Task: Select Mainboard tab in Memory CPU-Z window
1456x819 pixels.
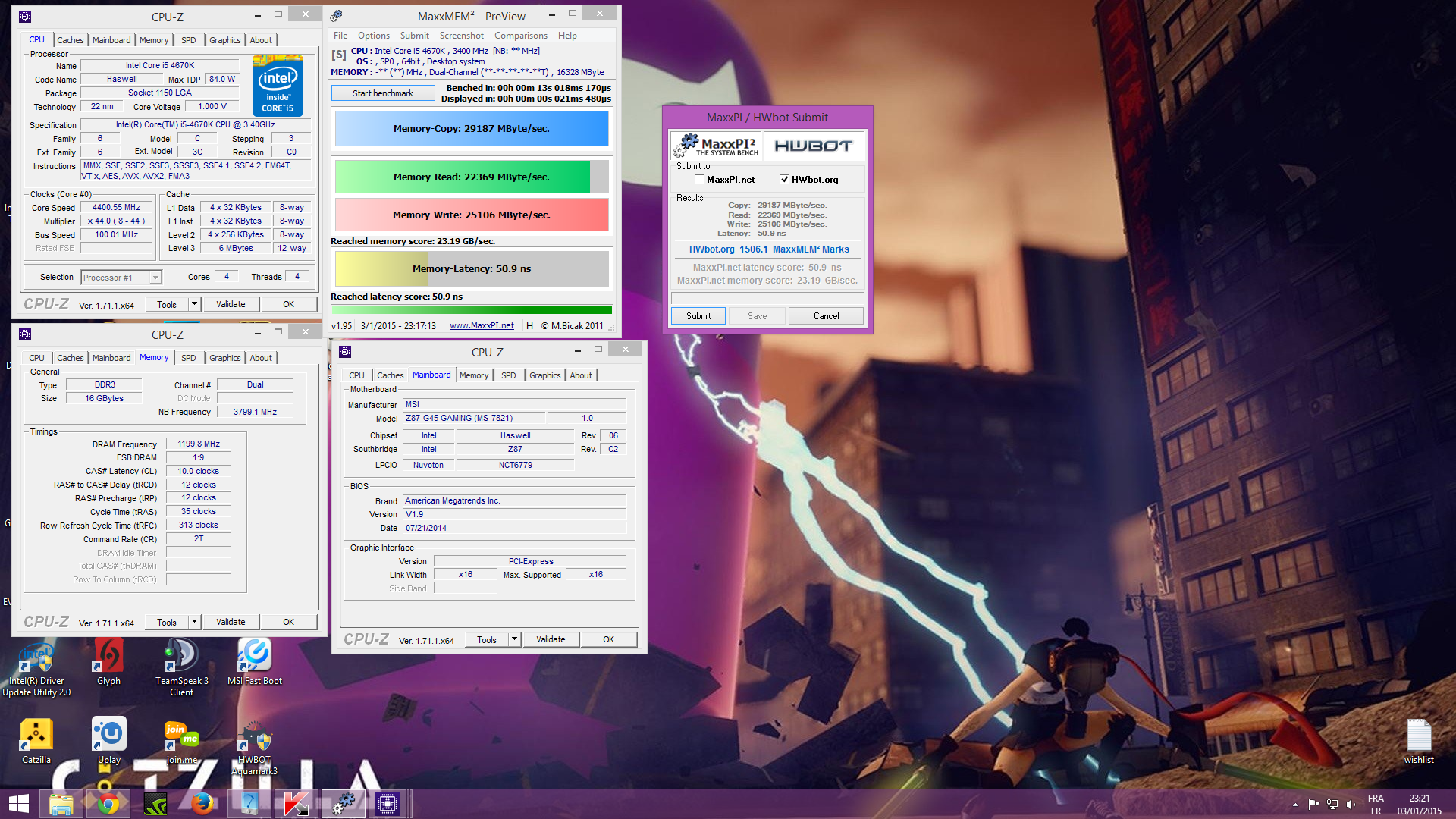Action: coord(111,358)
